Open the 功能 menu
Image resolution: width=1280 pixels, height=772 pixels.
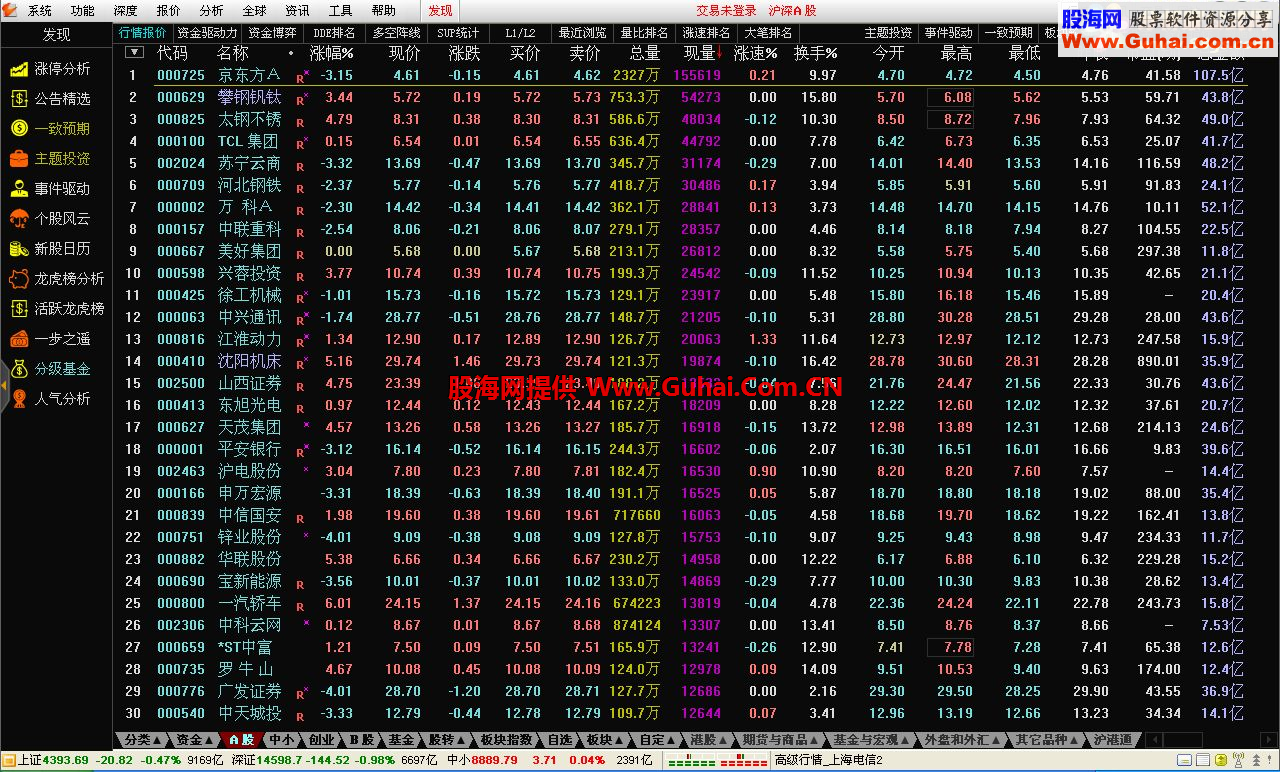click(83, 11)
